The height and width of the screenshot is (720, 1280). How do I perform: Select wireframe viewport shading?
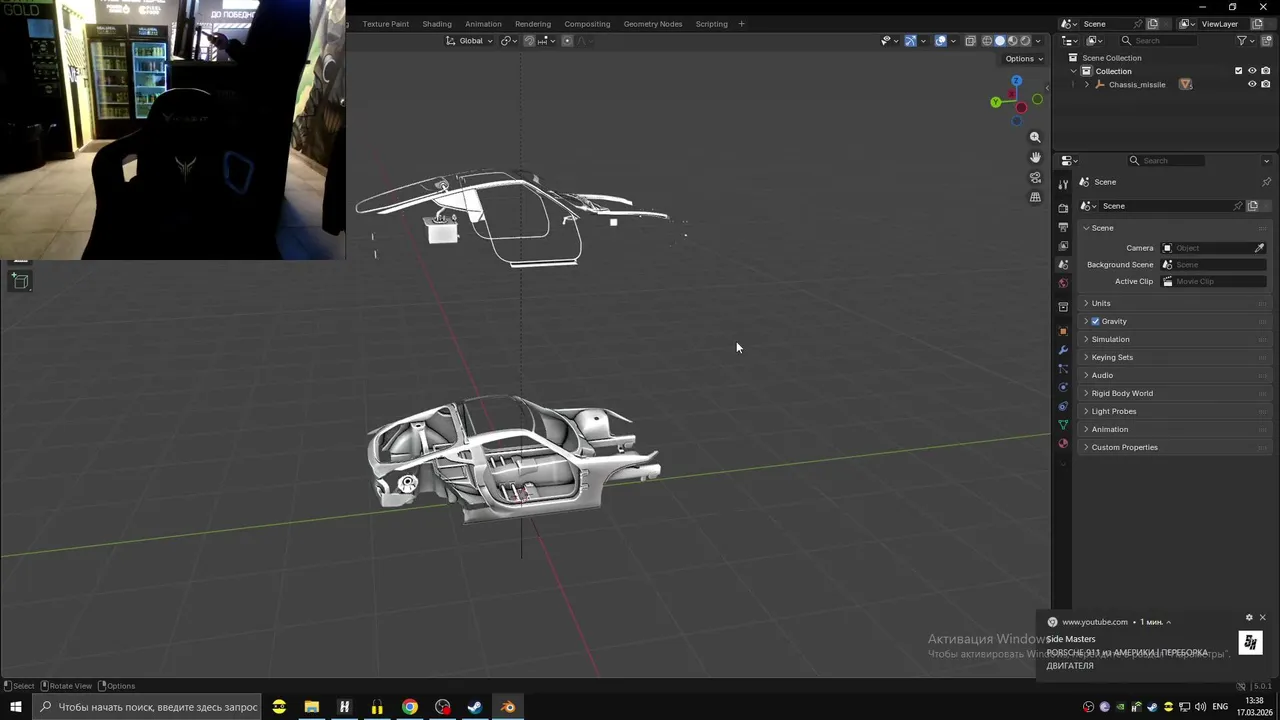[987, 41]
